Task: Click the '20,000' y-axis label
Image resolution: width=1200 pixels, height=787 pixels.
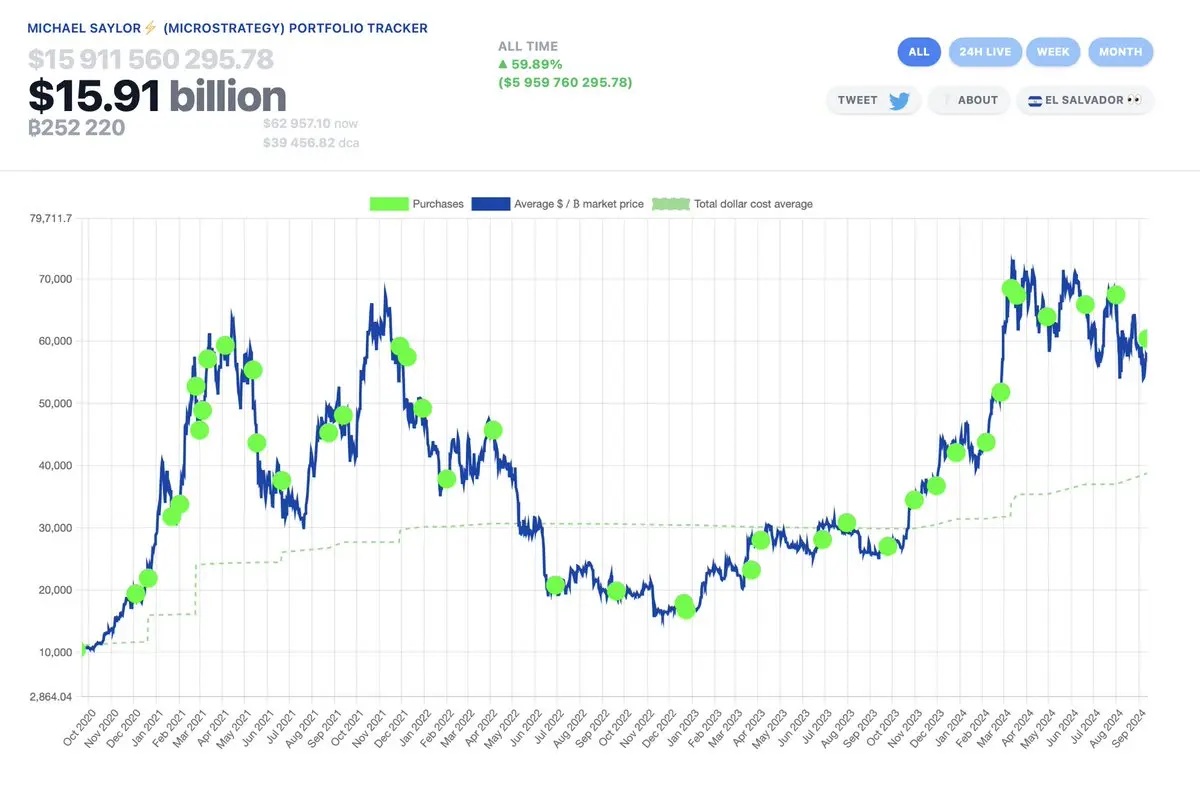Action: pos(54,590)
